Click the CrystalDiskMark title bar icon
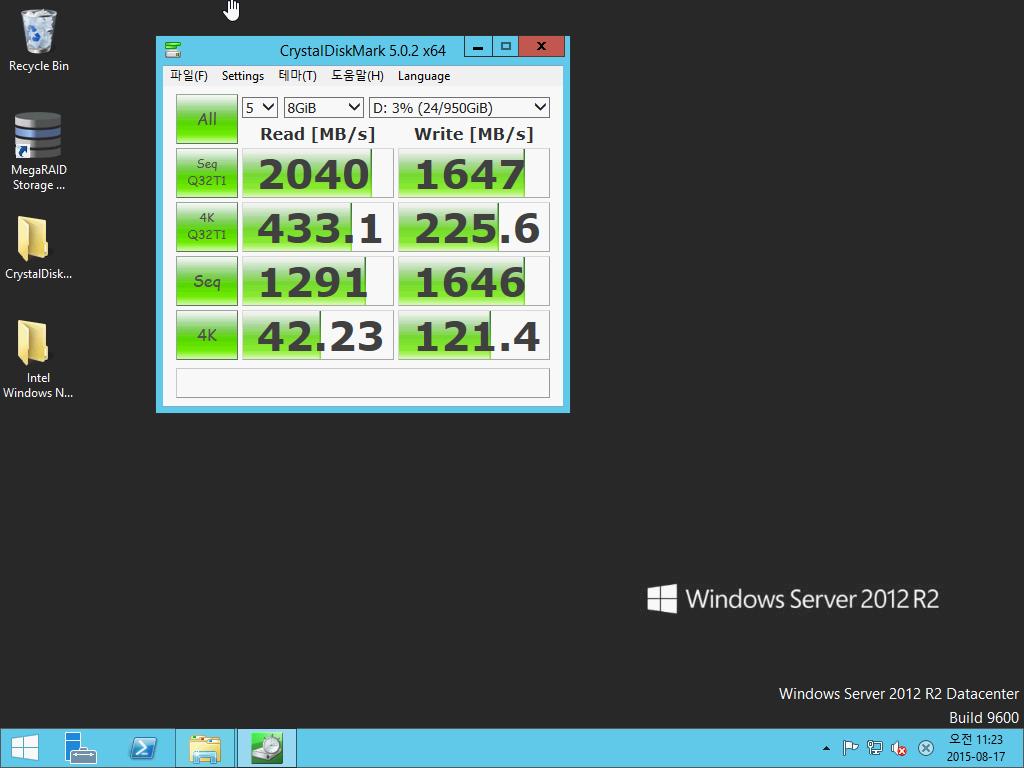The image size is (1024, 768). tap(173, 50)
